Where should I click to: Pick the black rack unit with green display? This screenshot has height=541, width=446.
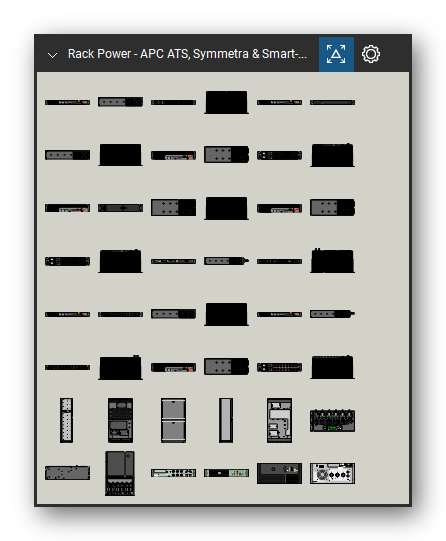[x=333, y=421]
